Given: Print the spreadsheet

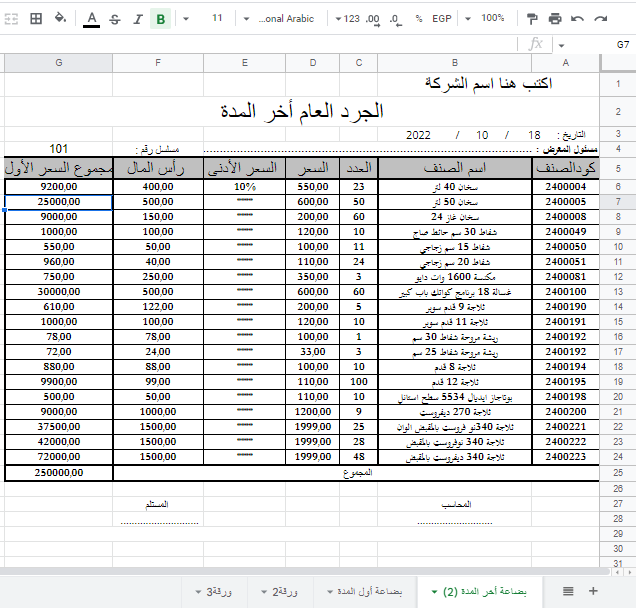Looking at the screenshot, I should 555,18.
